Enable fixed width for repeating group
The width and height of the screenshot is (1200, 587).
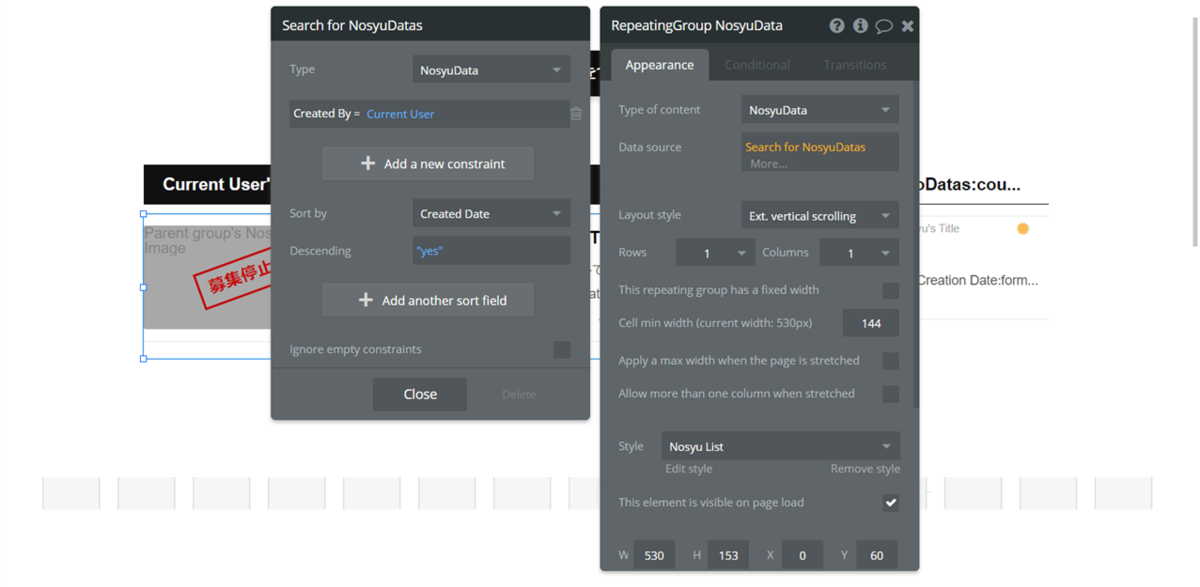tap(890, 290)
